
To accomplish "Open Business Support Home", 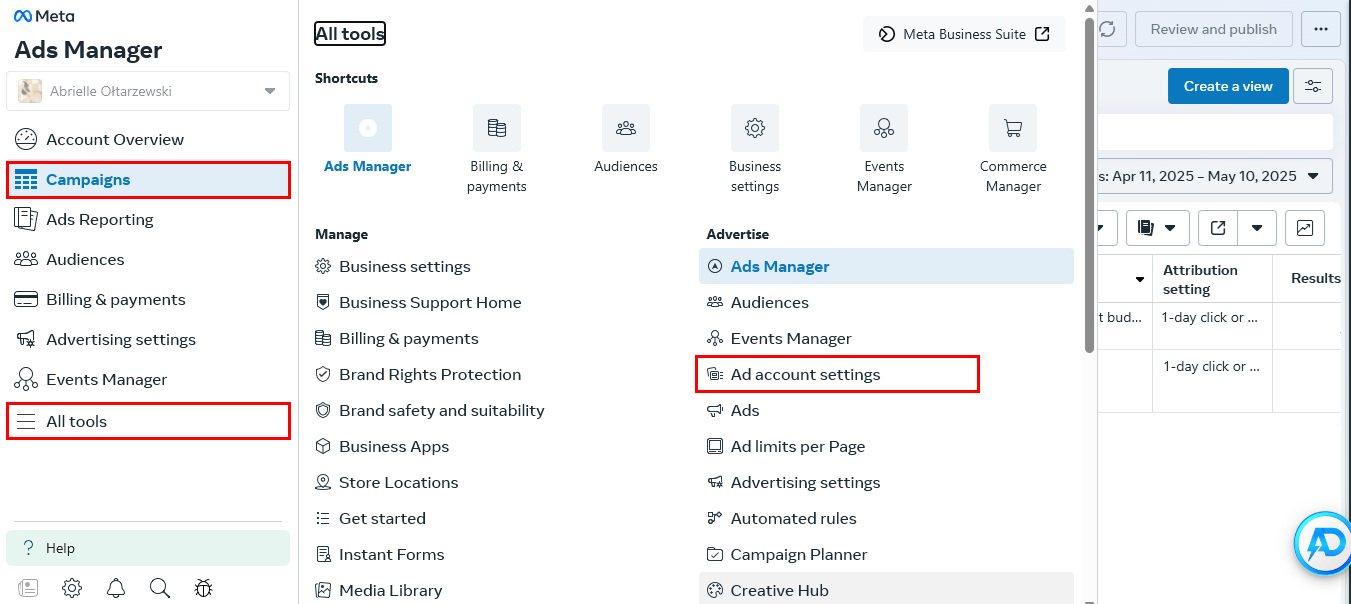I will (418, 303).
